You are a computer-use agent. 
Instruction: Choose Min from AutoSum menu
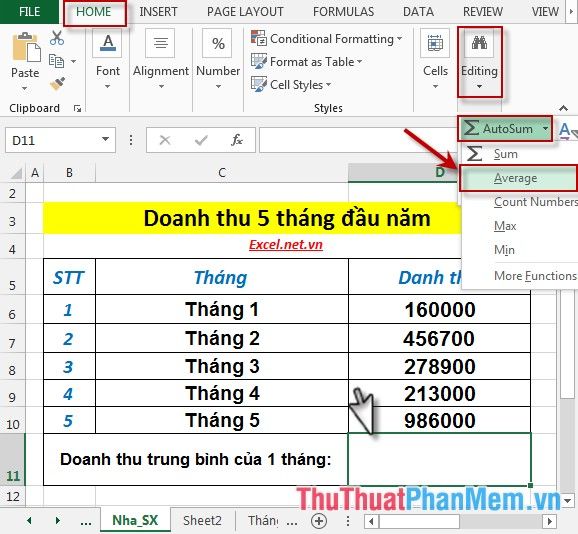519,250
